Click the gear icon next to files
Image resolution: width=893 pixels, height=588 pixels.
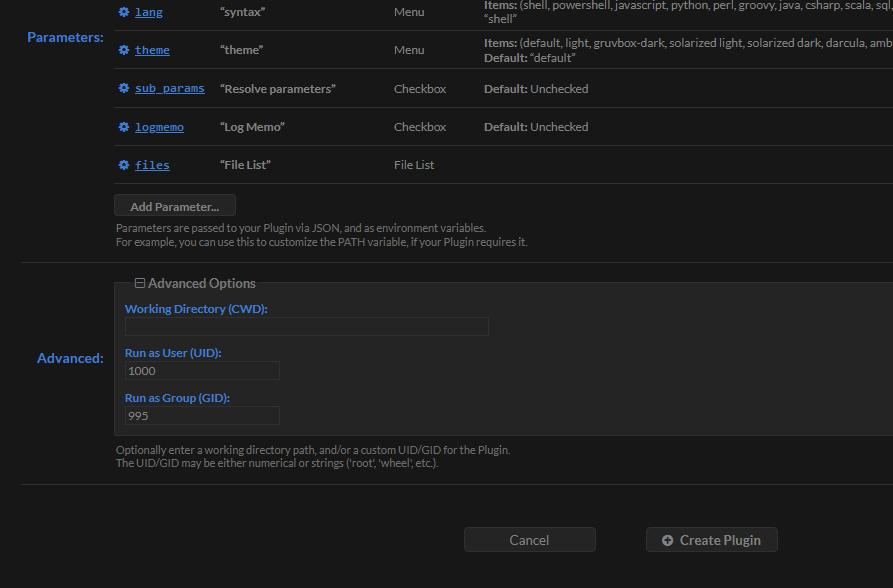point(124,165)
